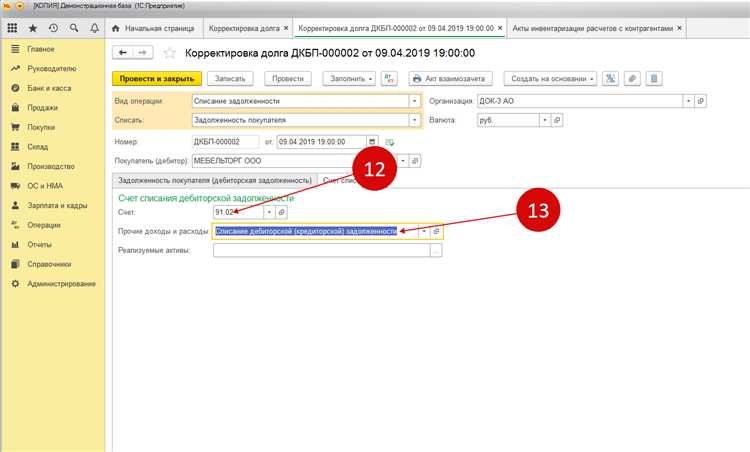Show Дт/Кт postings icon
This screenshot has height=452, width=750.
pos(389,78)
